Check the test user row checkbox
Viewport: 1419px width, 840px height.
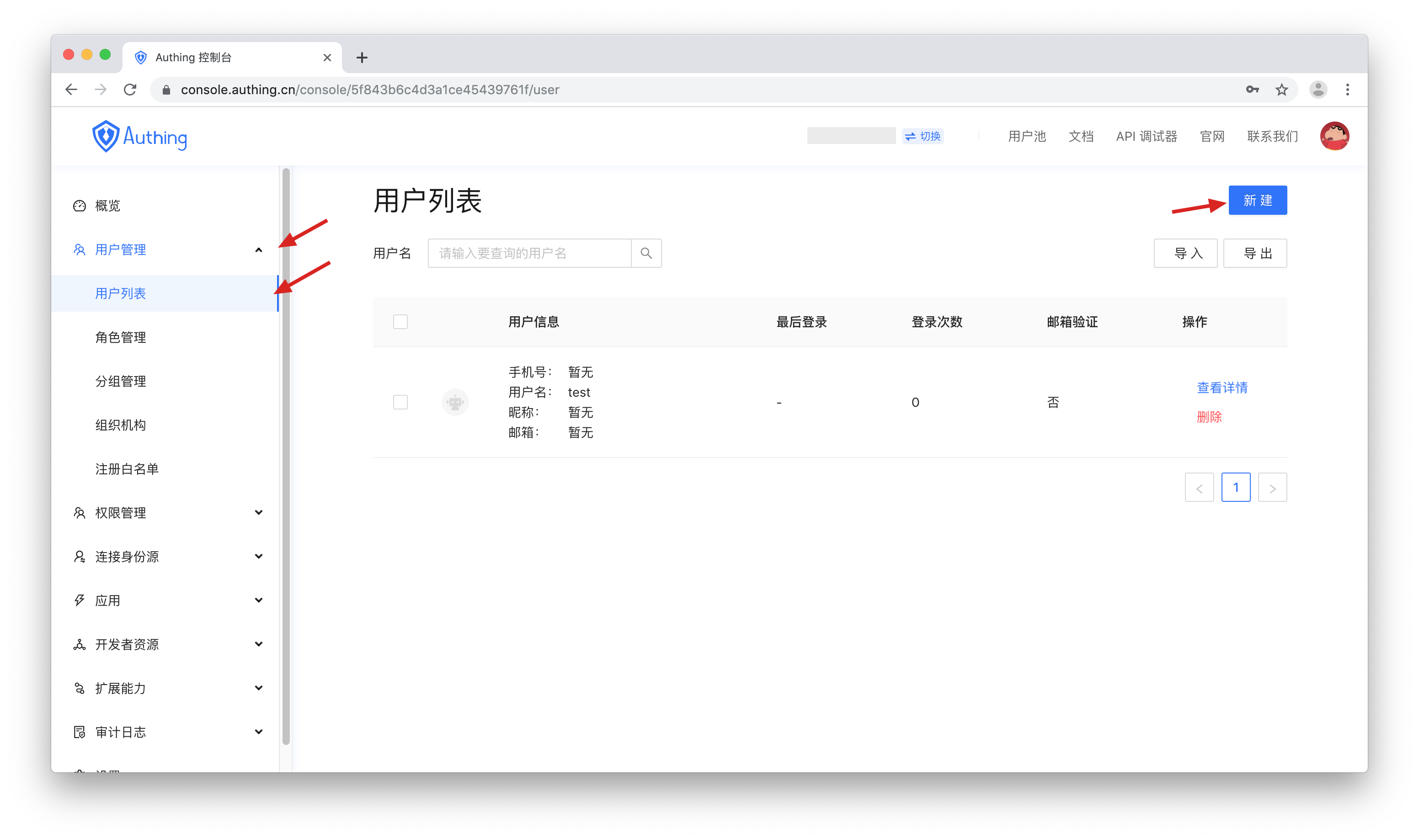[x=400, y=403]
